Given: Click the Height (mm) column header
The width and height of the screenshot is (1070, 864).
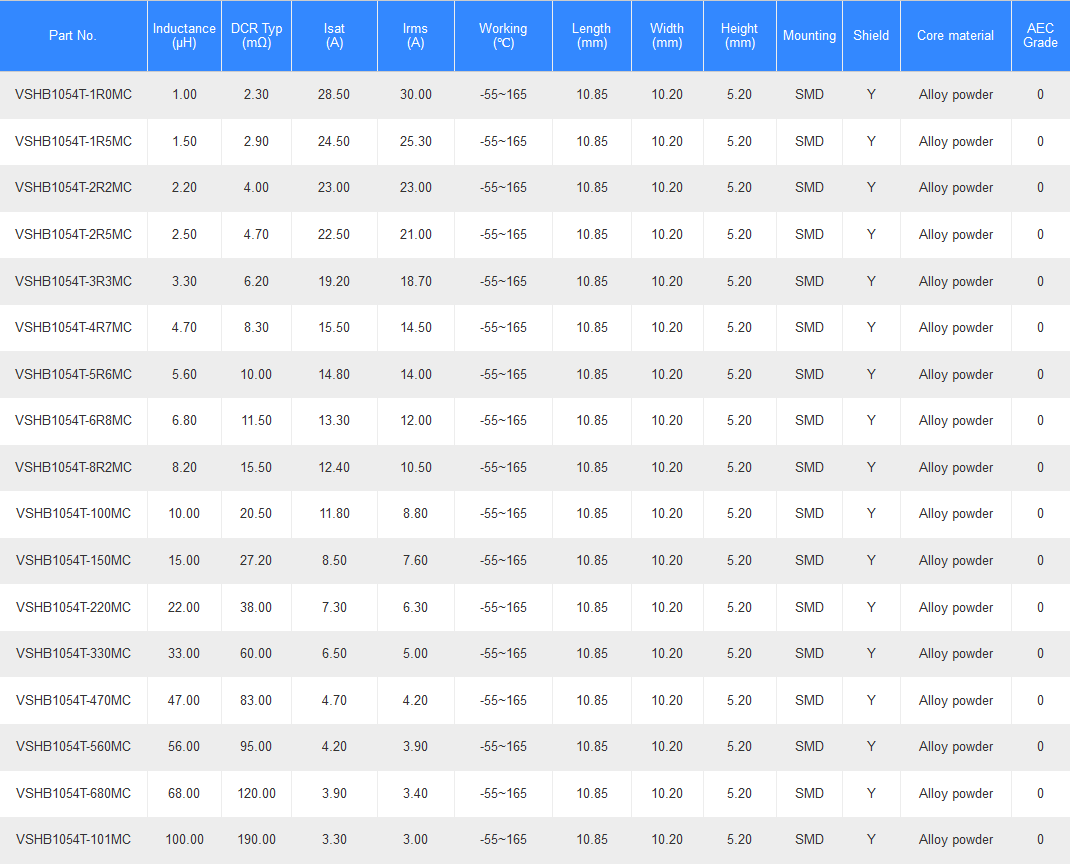Looking at the screenshot, I should point(740,35).
